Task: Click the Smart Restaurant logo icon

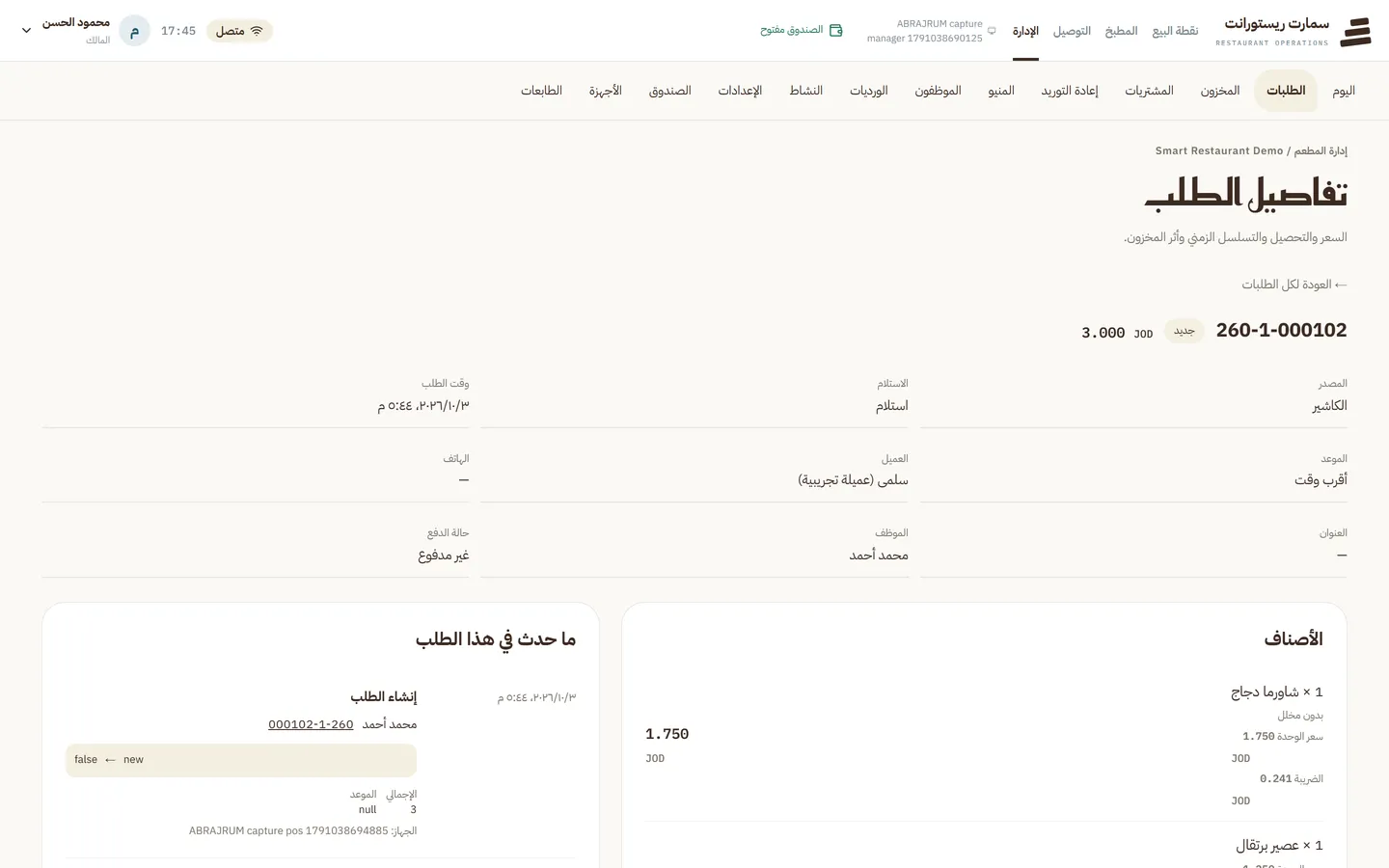Action: 1355,31
